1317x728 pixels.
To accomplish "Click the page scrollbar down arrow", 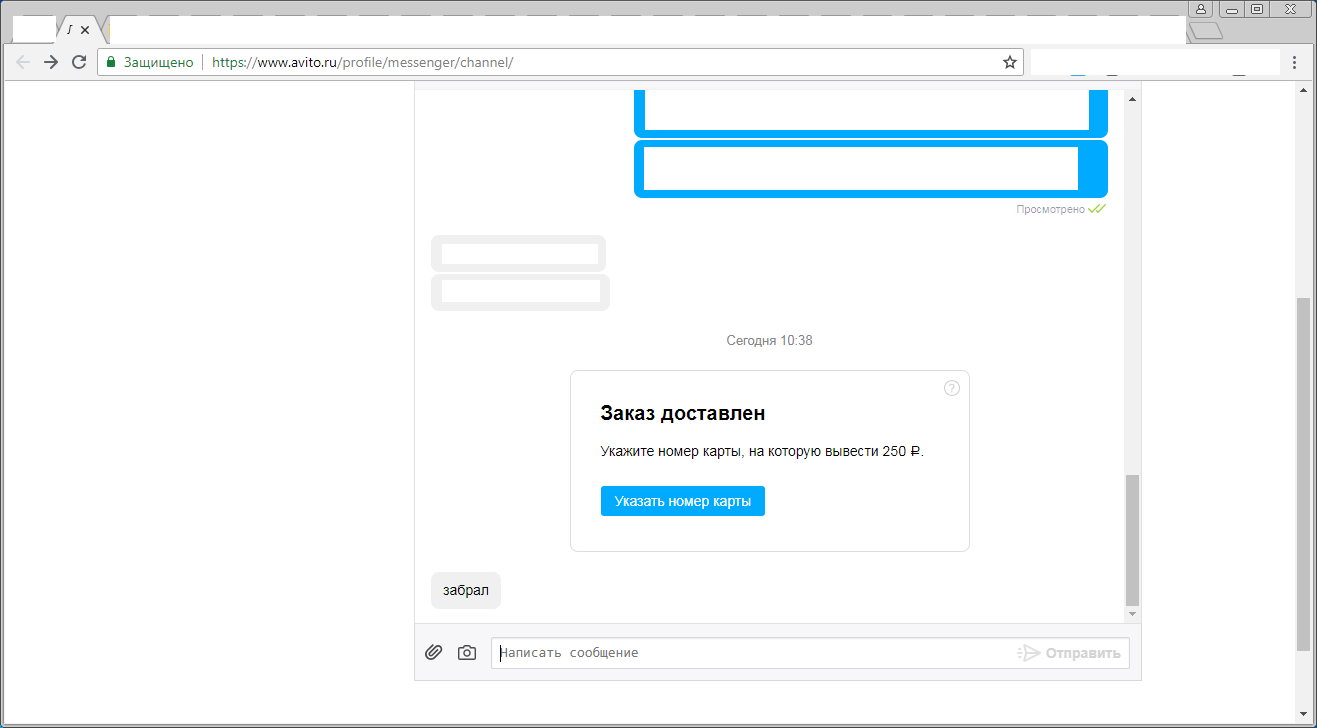I will tap(1303, 714).
